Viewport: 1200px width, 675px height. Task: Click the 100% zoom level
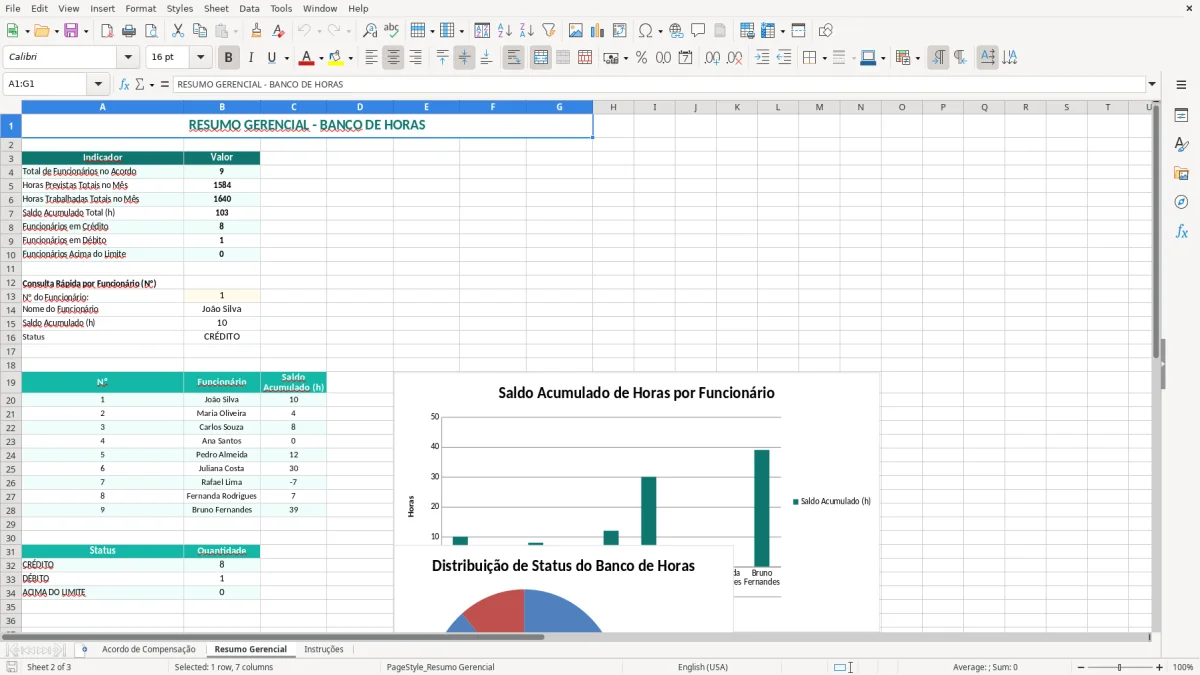[1183, 667]
